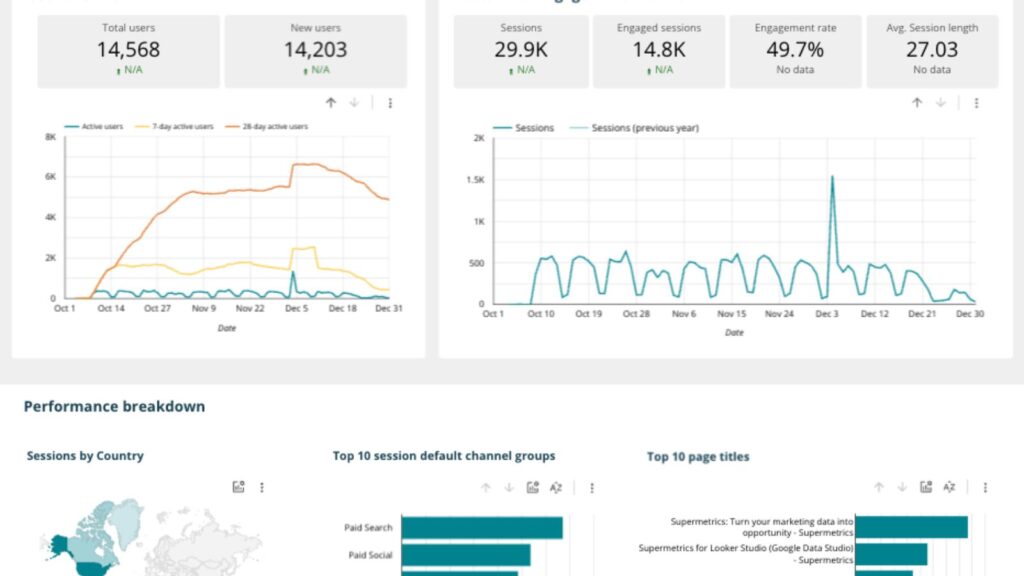
Task: Click drill up arrow on Sessions chart
Action: coord(917,103)
